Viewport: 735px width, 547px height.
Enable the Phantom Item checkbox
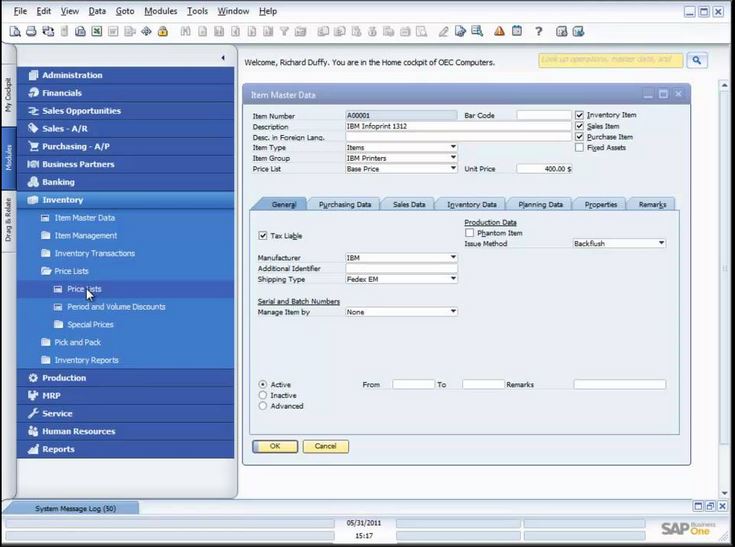469,233
